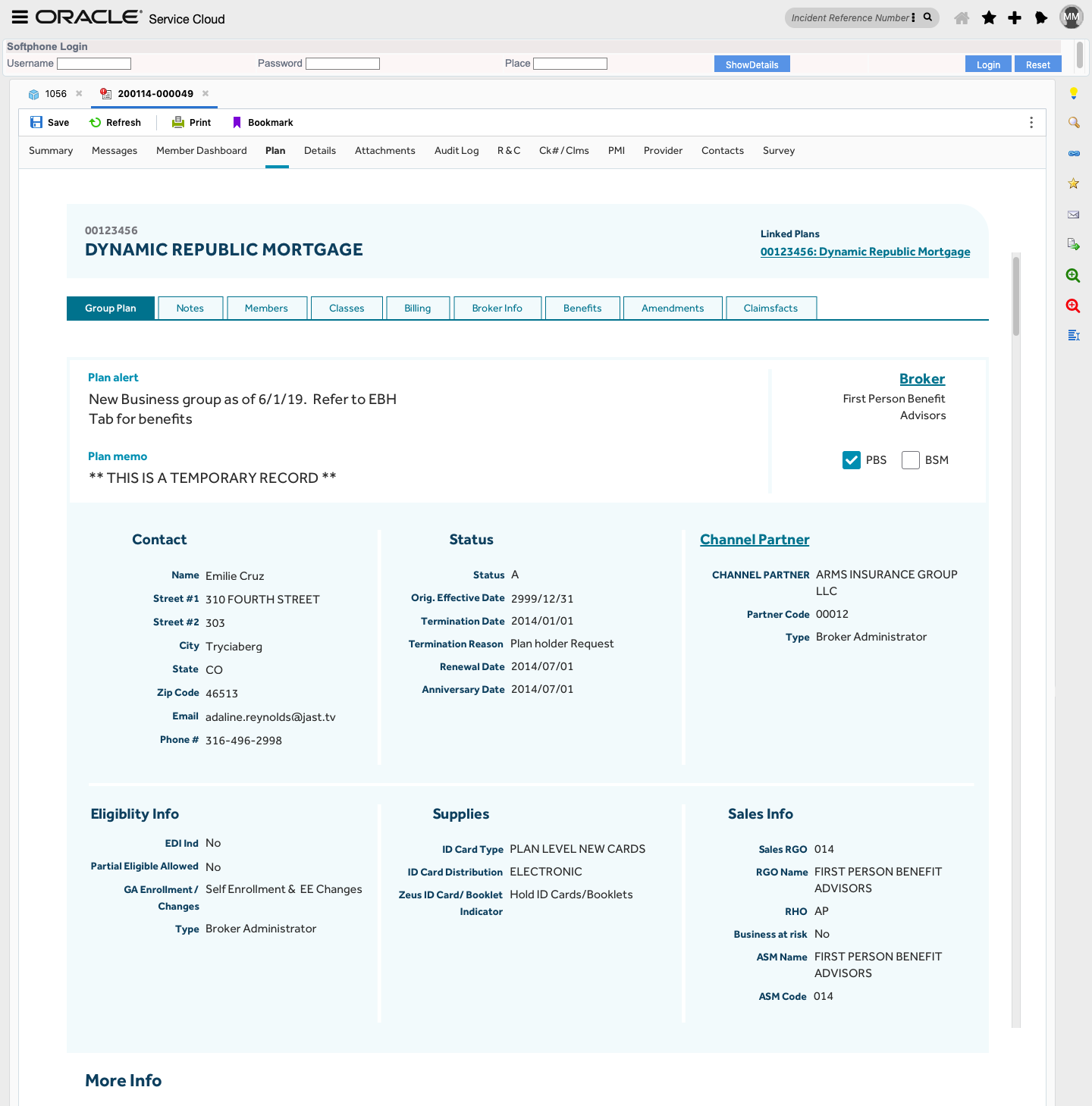Select the Billing plan sub-tab
1092x1106 pixels.
(x=417, y=308)
